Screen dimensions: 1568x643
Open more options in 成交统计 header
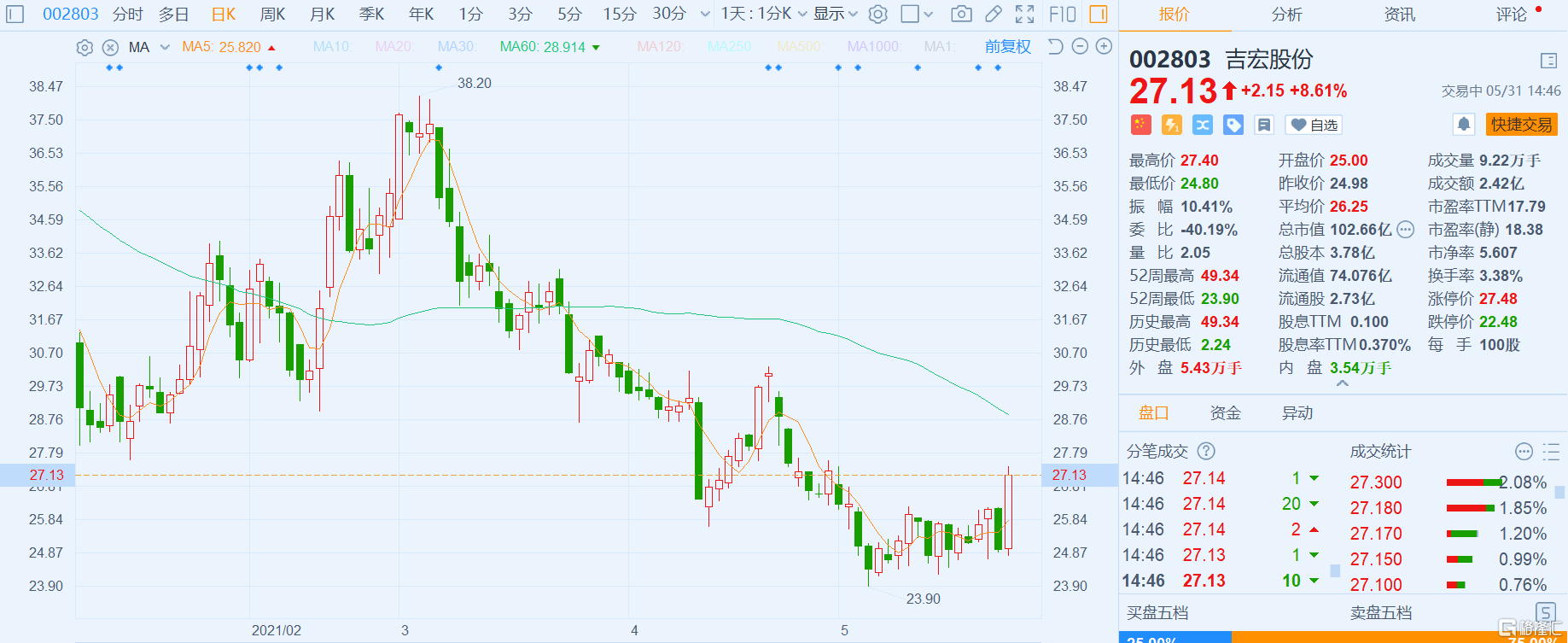coord(1524,451)
